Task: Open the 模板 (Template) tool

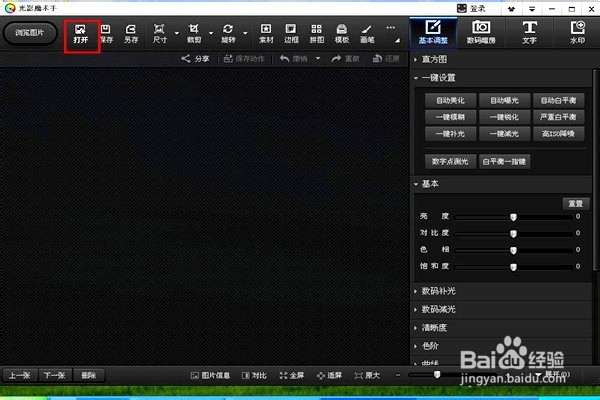Action: click(342, 34)
